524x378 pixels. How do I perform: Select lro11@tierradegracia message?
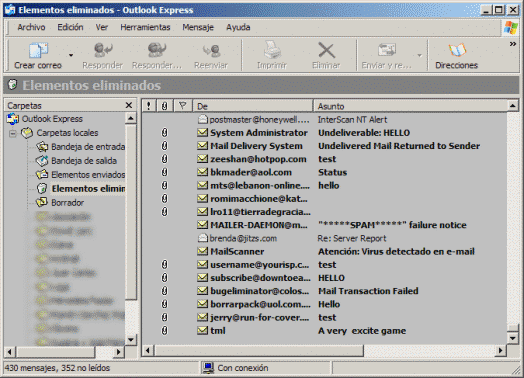(324, 212)
